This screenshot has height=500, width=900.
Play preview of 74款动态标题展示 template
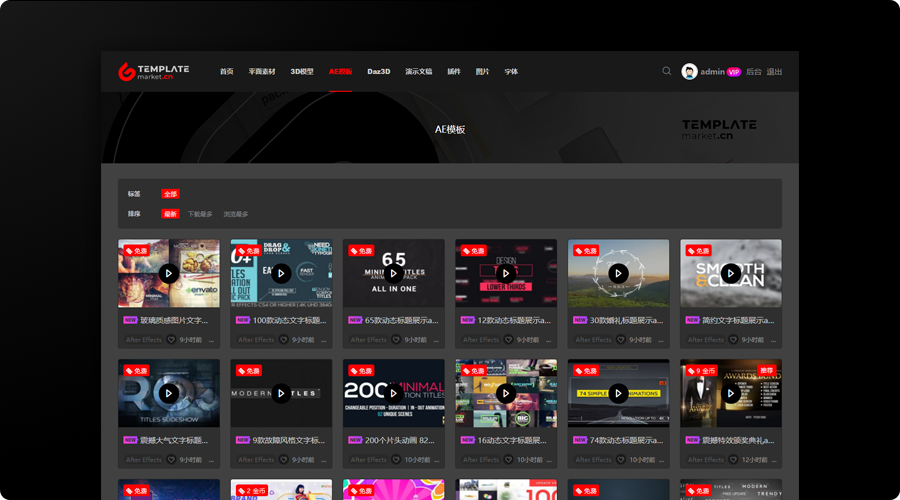click(618, 393)
